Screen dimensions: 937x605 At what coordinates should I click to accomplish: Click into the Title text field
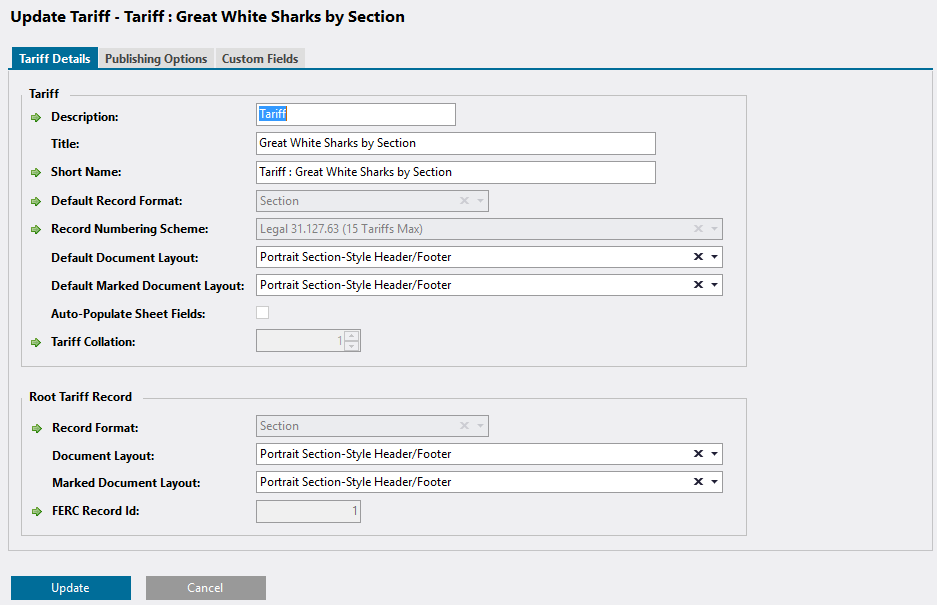click(455, 143)
